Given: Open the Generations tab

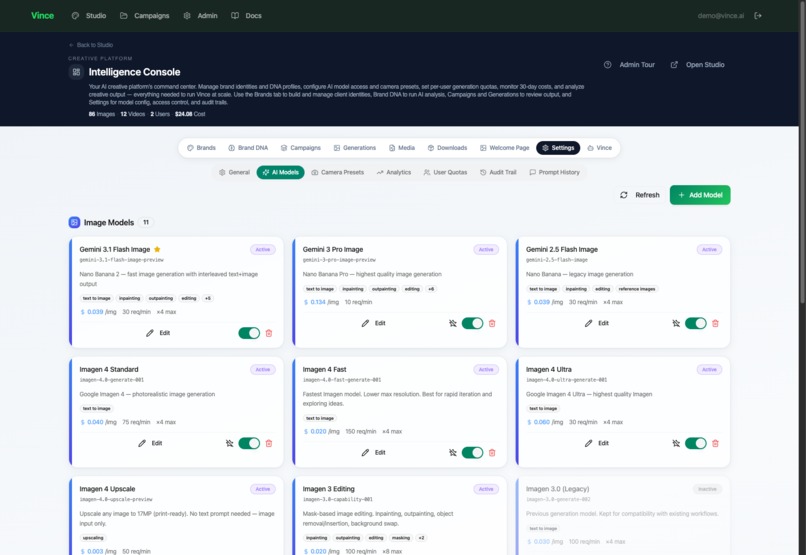Looking at the screenshot, I should (355, 147).
